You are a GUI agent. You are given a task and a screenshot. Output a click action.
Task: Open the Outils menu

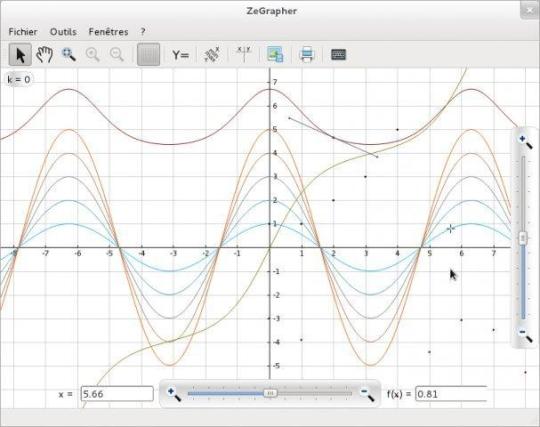coord(63,32)
